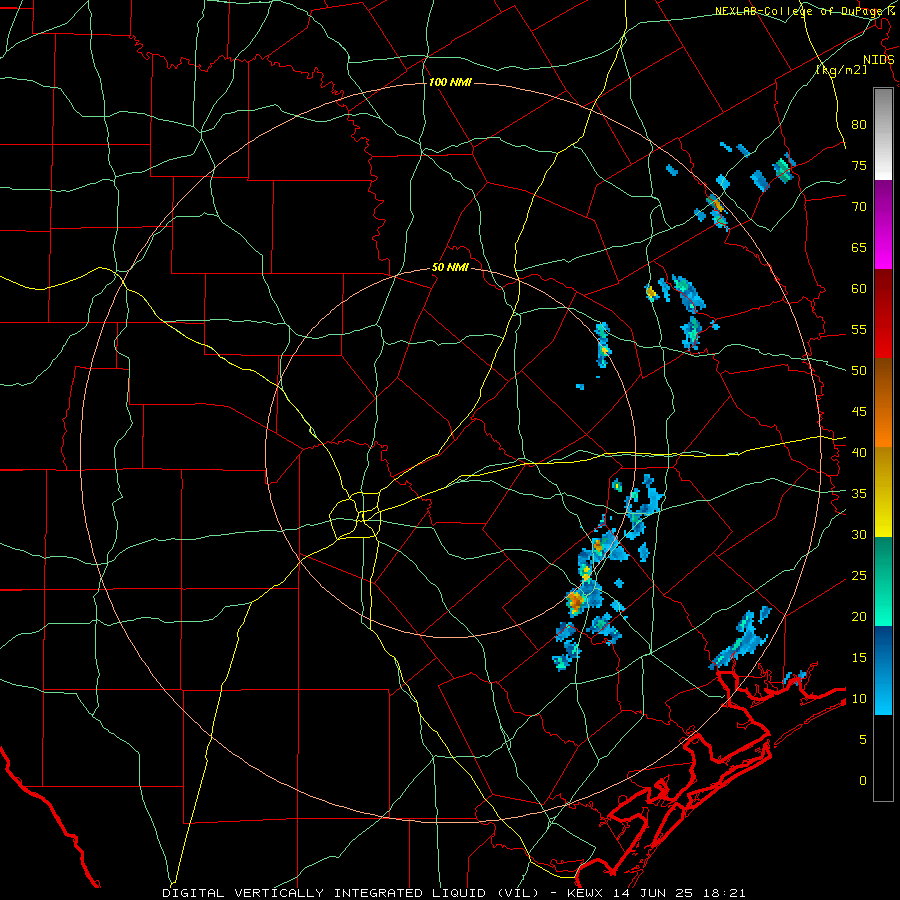900x900 pixels.
Task: Select the 100 NMI range ring label
Action: tap(450, 83)
